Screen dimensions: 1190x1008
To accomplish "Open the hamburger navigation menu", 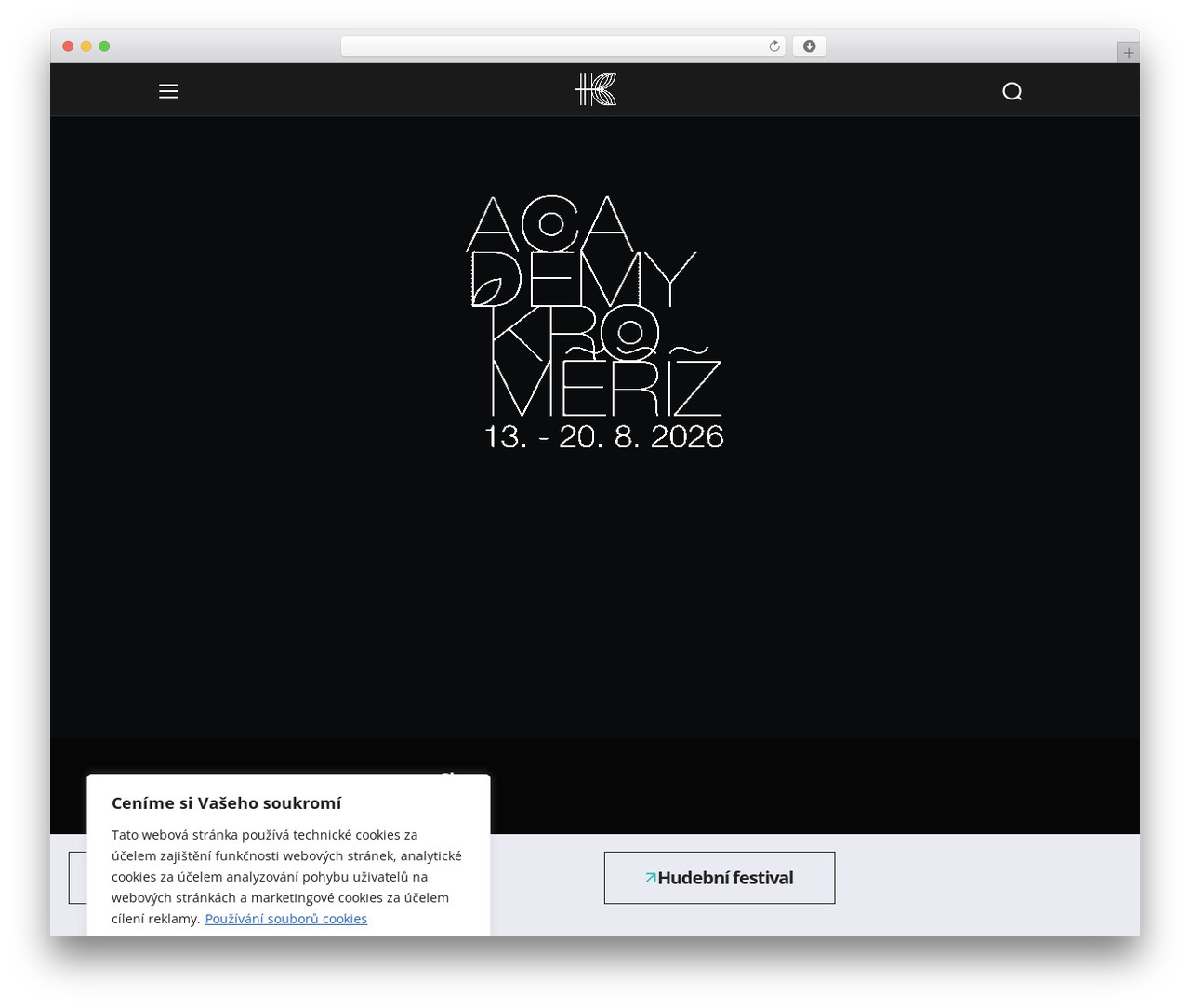I will click(168, 91).
